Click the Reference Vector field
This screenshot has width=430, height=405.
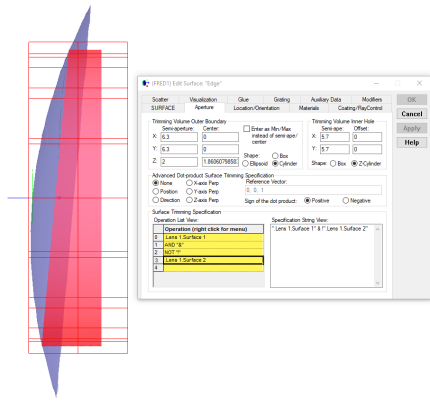coord(313,190)
